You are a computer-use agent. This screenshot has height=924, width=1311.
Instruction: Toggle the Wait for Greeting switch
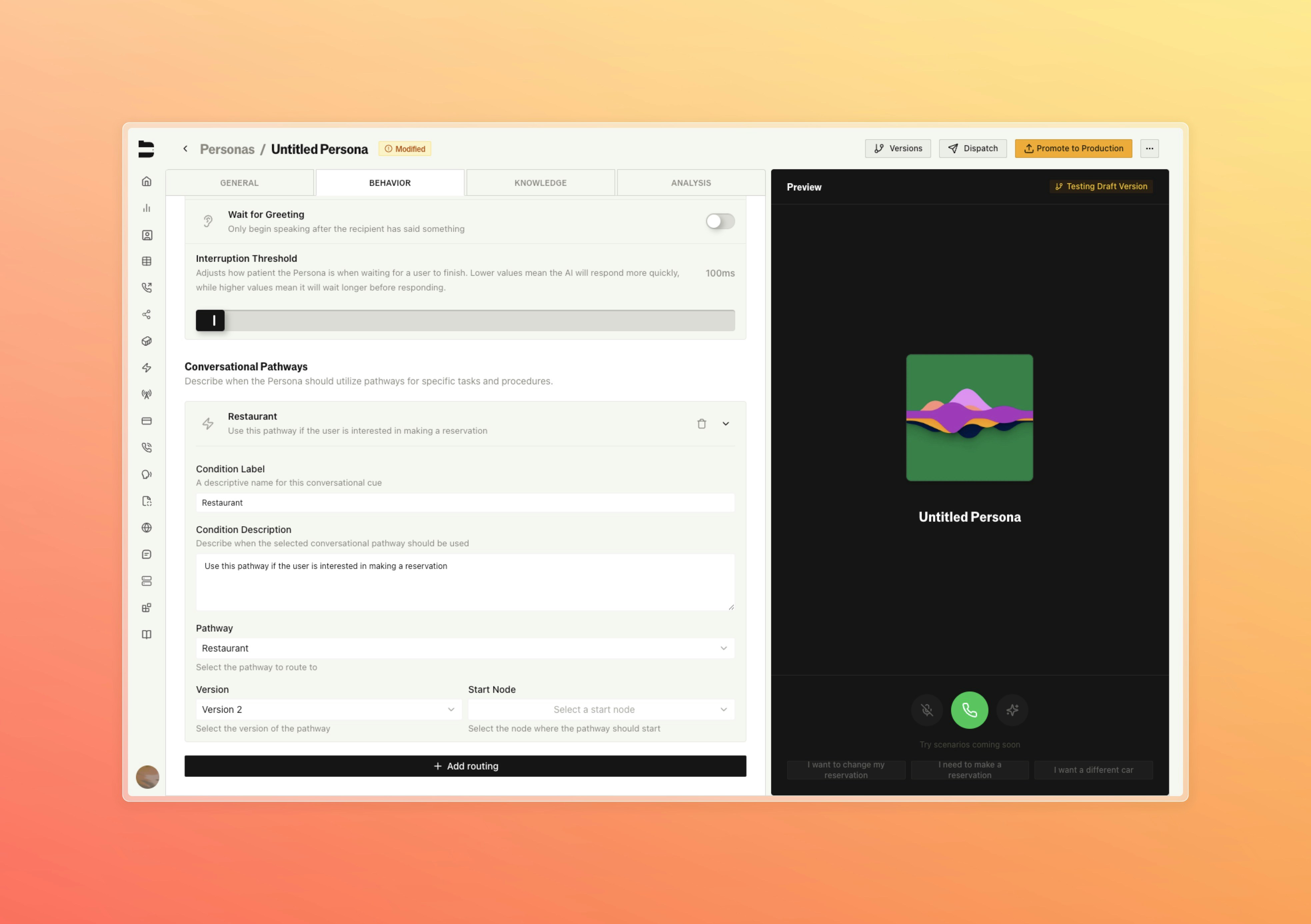[719, 222]
